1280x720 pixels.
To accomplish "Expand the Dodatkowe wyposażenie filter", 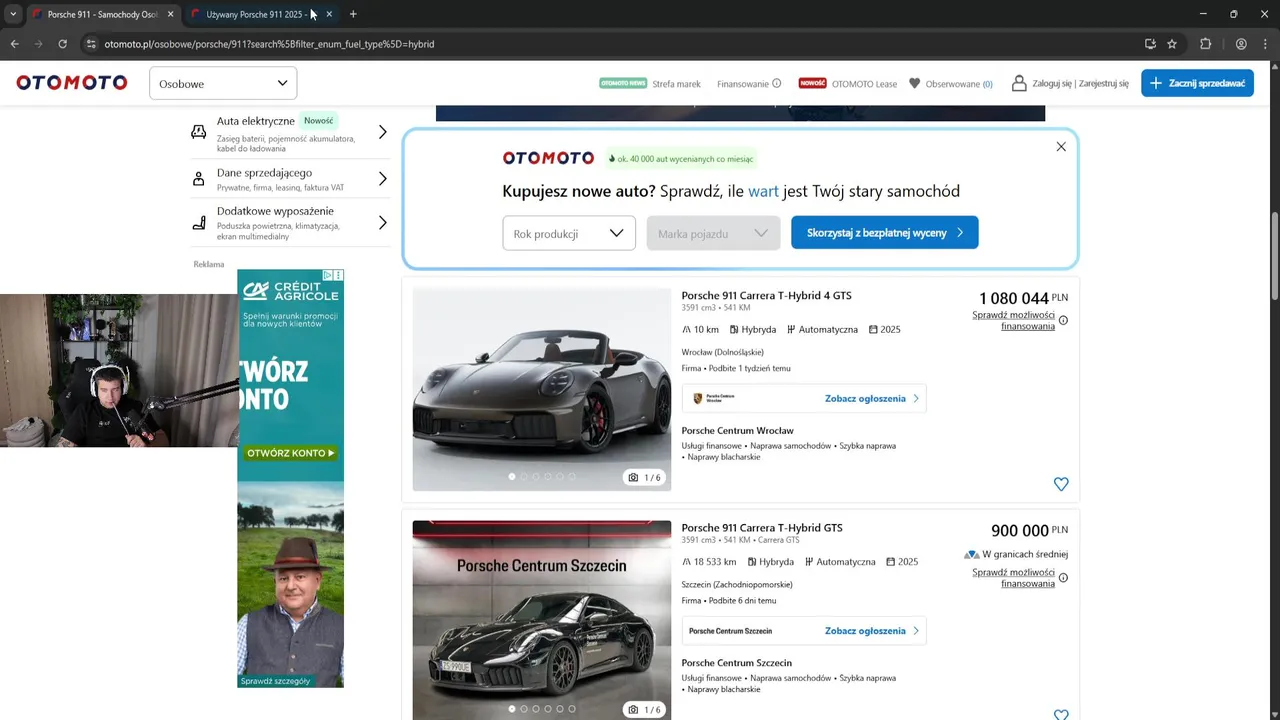I will click(289, 223).
